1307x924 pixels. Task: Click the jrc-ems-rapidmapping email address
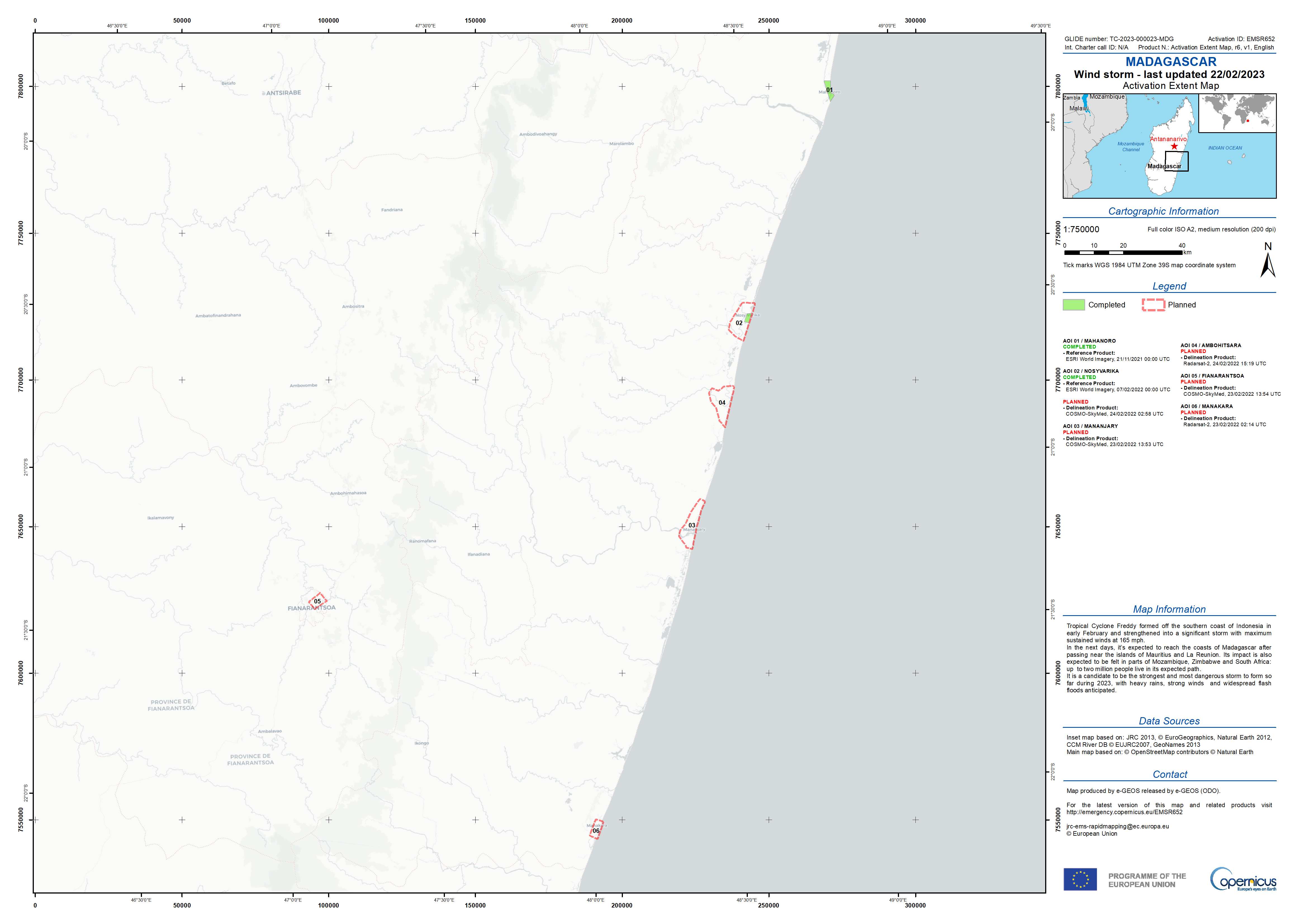tap(1118, 826)
